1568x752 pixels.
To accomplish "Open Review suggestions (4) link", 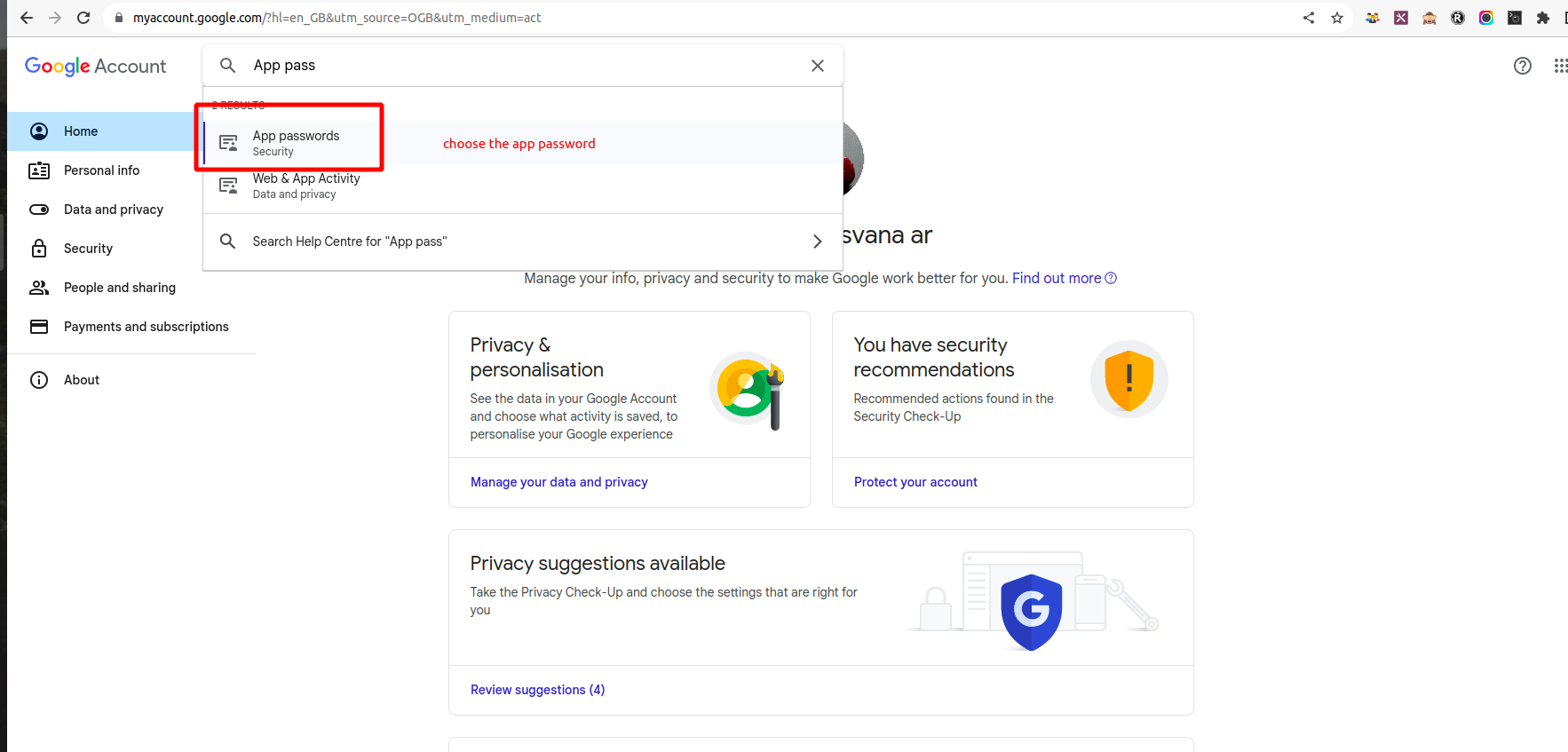I will [537, 690].
